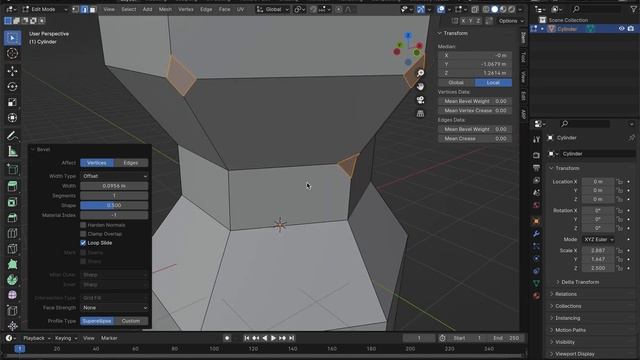Click the play animation button
Image resolution: width=640 pixels, height=360 pixels.
[273, 338]
